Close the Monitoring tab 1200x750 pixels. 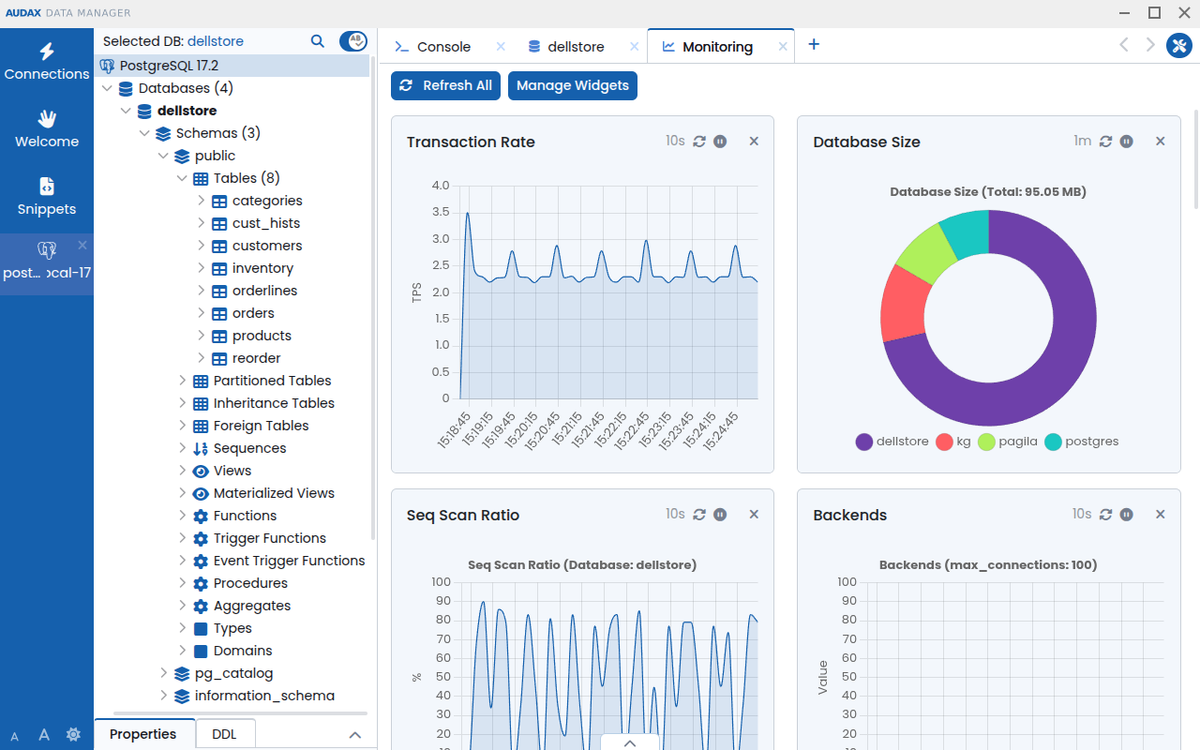783,46
